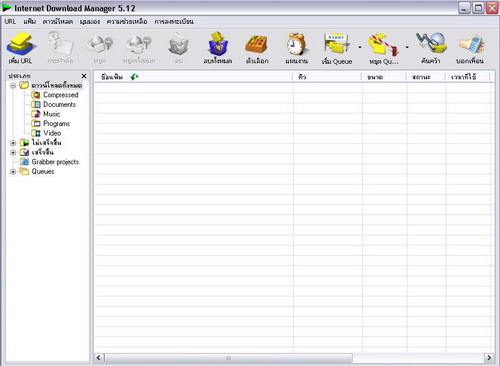Select the Documents category folder icon
The width and height of the screenshot is (500, 366).
pos(36,105)
